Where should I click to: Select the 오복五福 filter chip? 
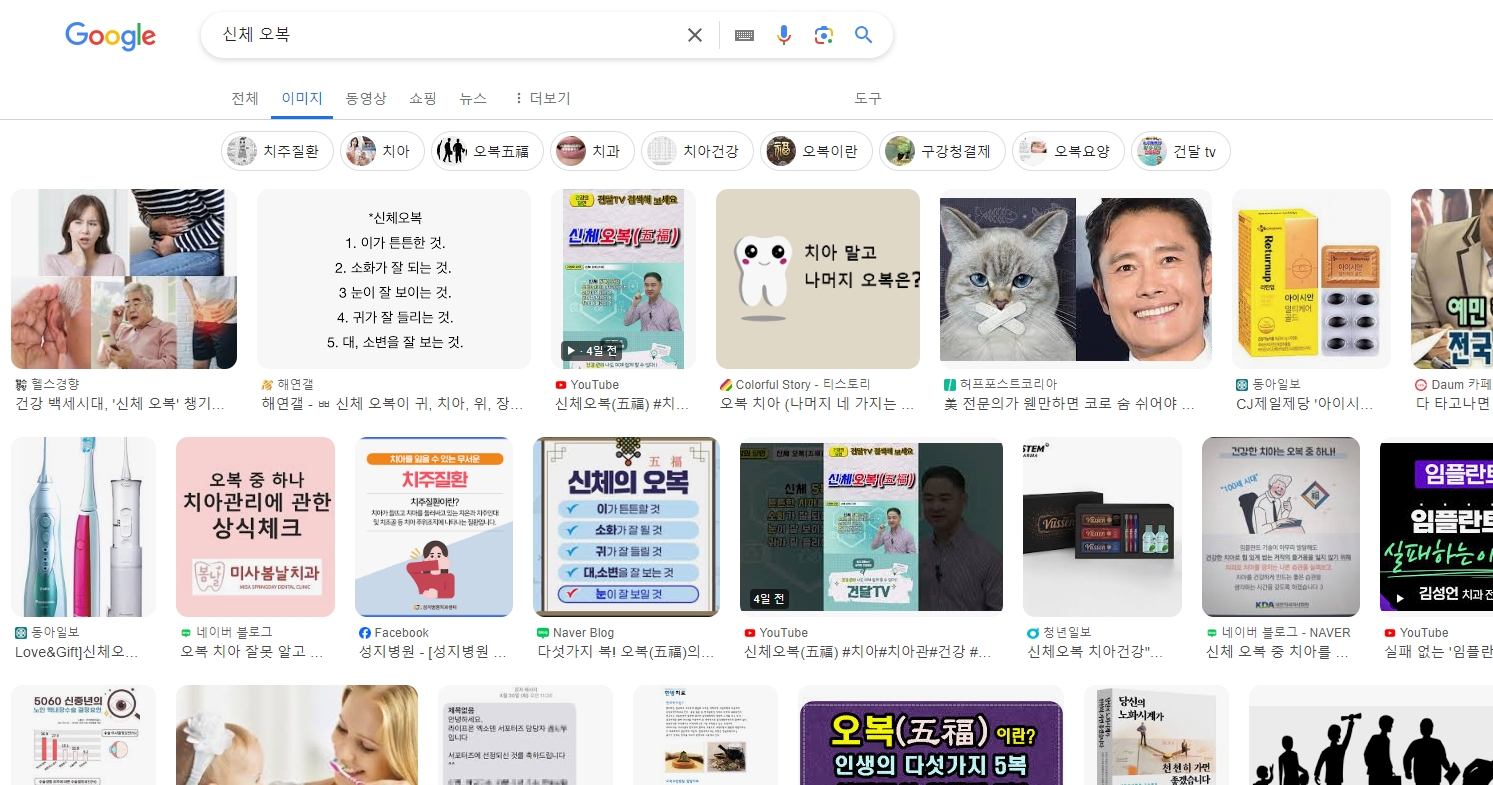(x=487, y=151)
